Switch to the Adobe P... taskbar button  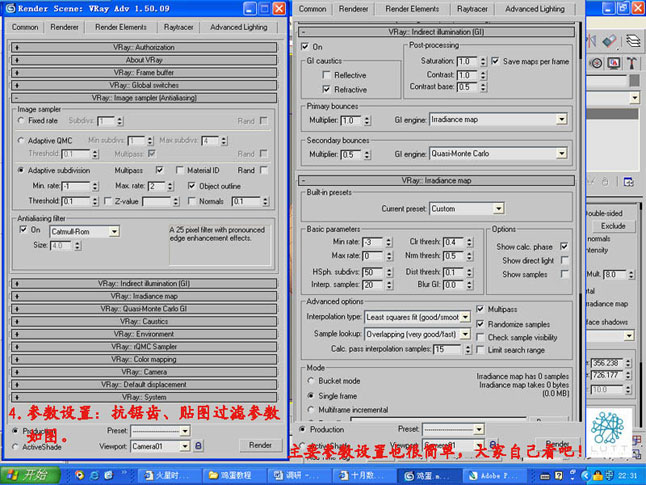coord(495,476)
